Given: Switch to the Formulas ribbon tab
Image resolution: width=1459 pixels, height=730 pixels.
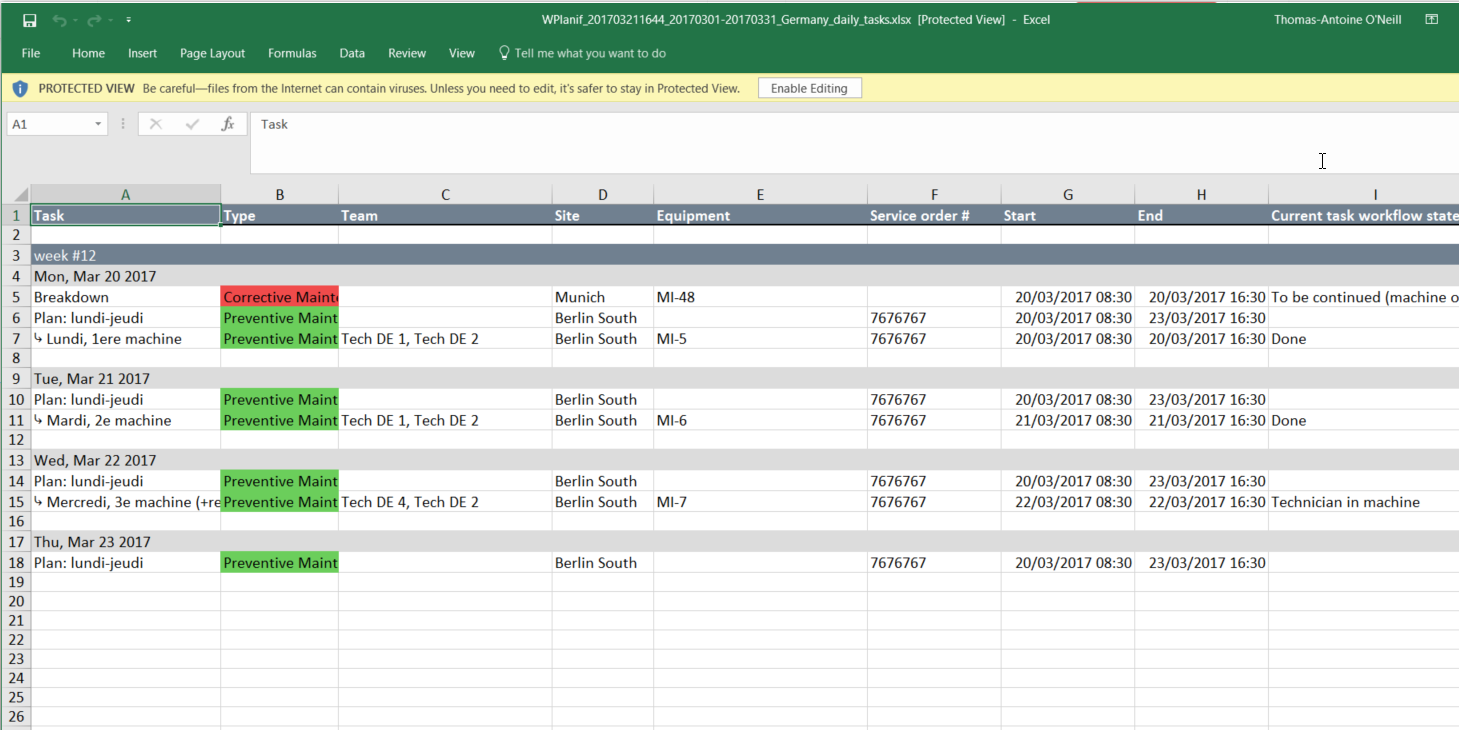Looking at the screenshot, I should [x=292, y=53].
